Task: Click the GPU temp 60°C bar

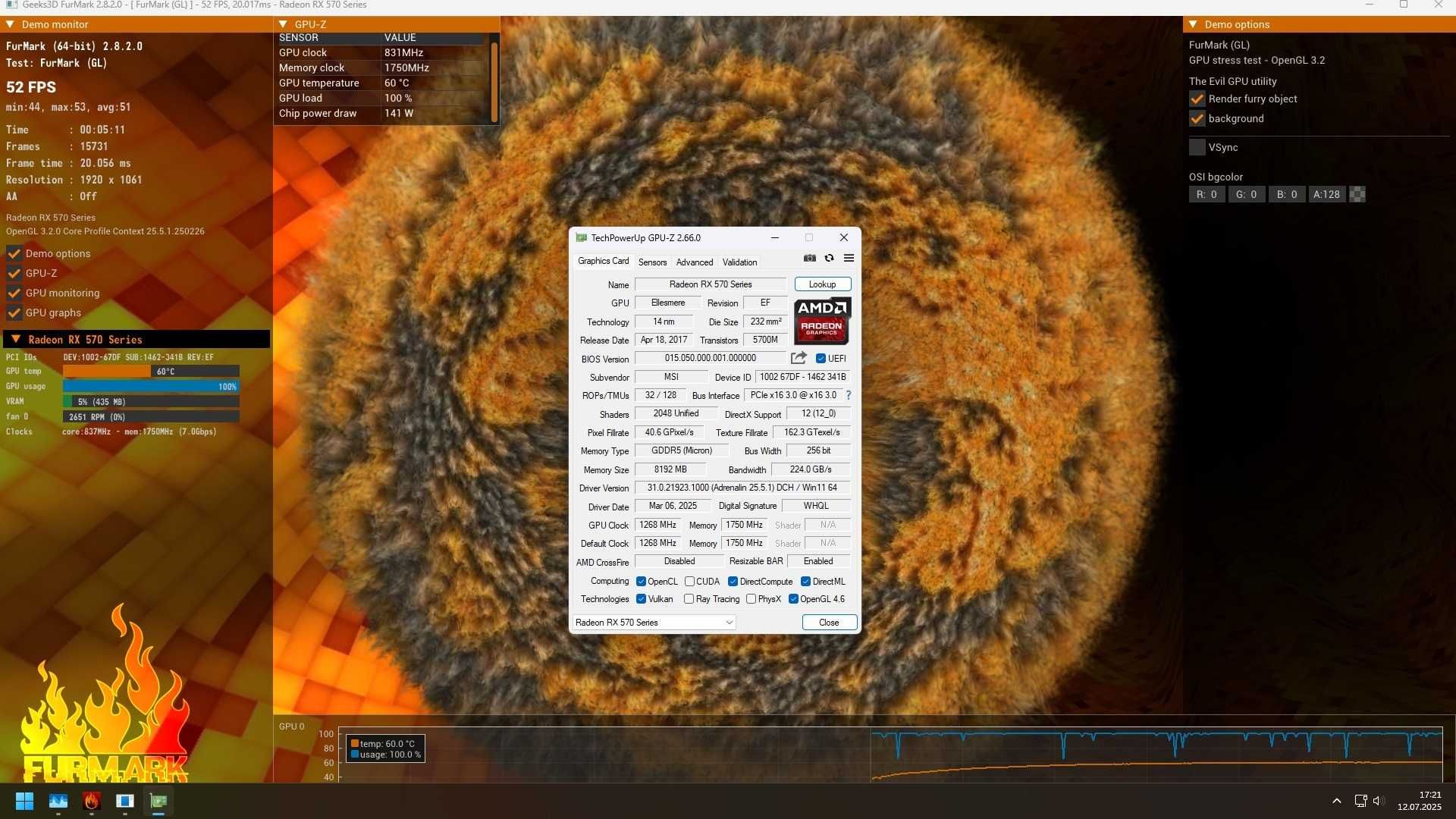Action: [151, 371]
